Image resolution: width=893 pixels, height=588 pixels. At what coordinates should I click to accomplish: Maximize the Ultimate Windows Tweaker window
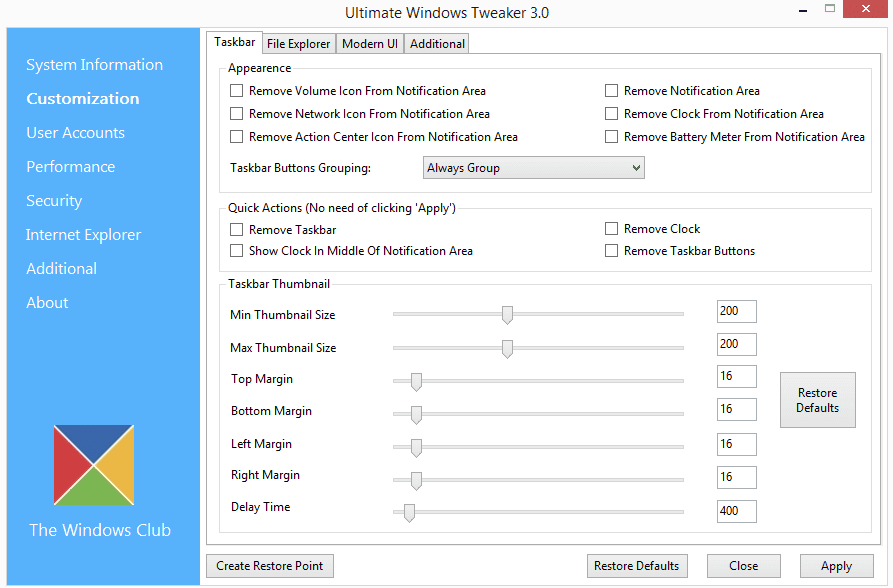click(x=830, y=9)
